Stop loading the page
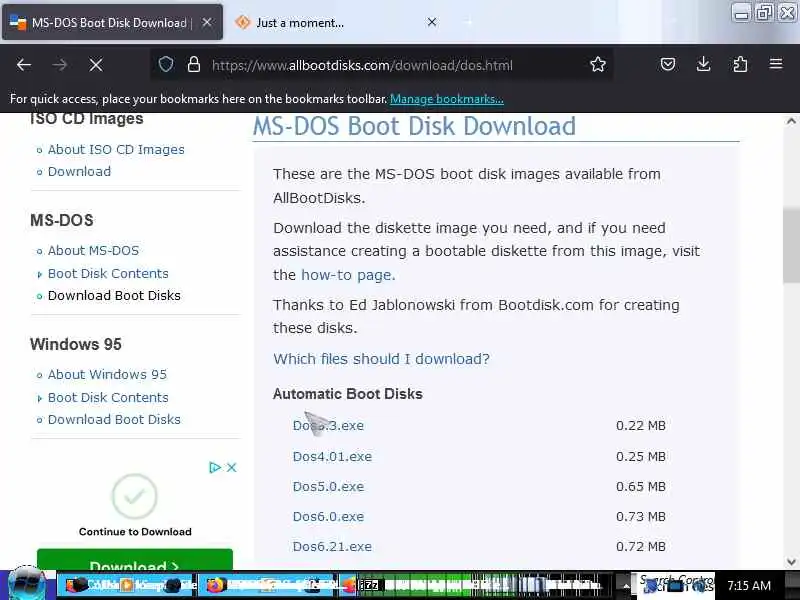Screen dimensions: 800x600 pyautogui.click(x=95, y=65)
